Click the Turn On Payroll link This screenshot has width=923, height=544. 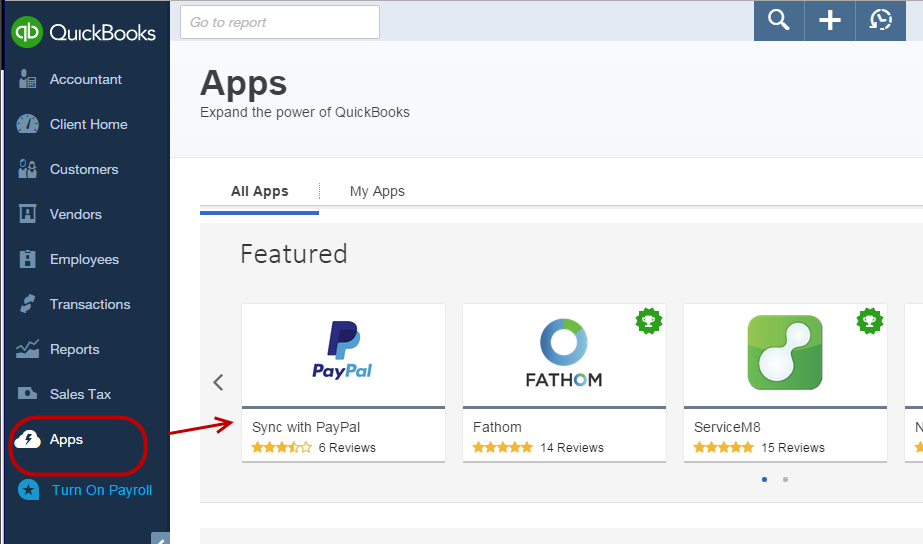(x=102, y=490)
